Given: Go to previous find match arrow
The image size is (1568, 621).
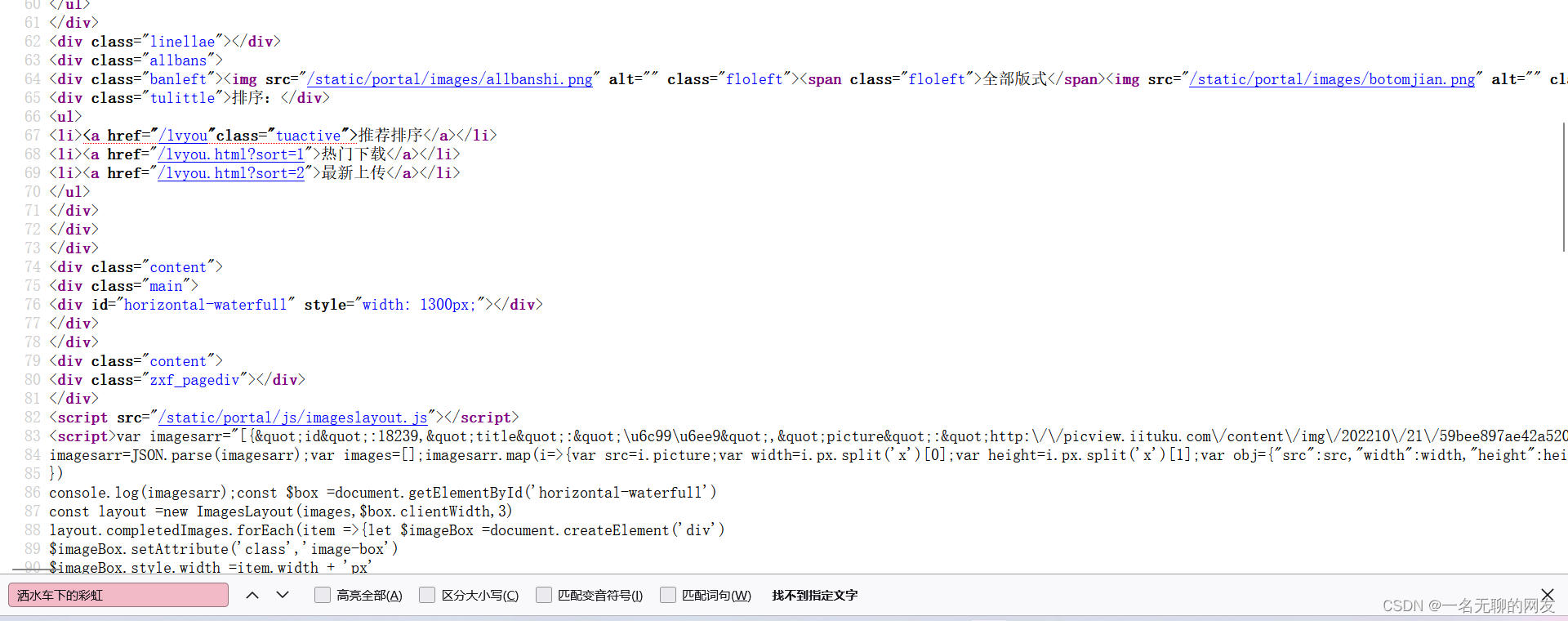Looking at the screenshot, I should [x=252, y=595].
